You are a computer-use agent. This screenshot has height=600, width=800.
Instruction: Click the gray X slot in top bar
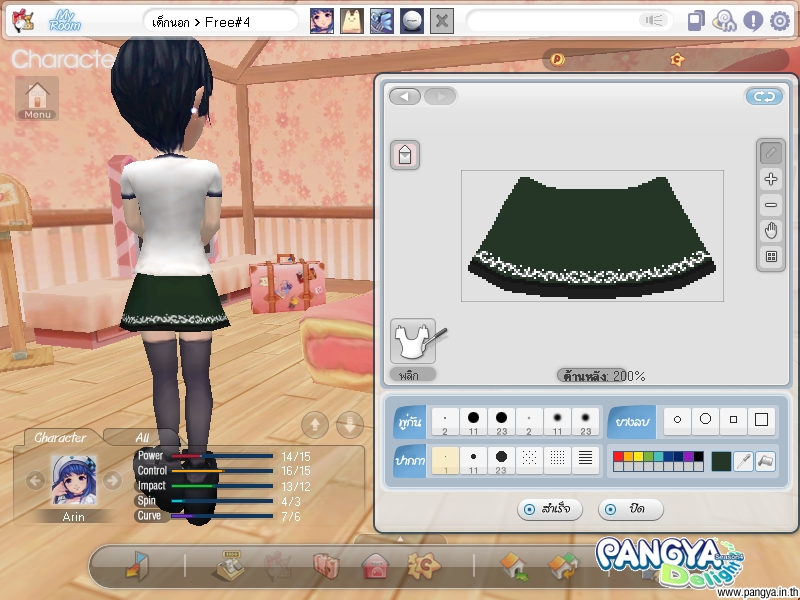[442, 21]
